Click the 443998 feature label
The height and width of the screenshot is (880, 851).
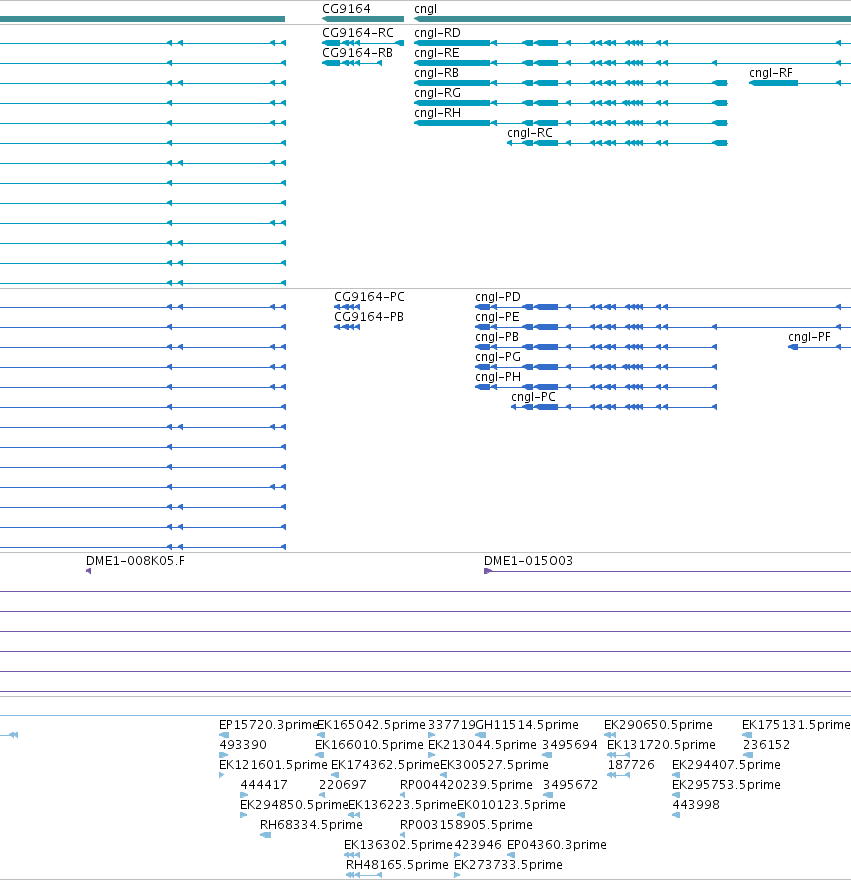(x=696, y=805)
